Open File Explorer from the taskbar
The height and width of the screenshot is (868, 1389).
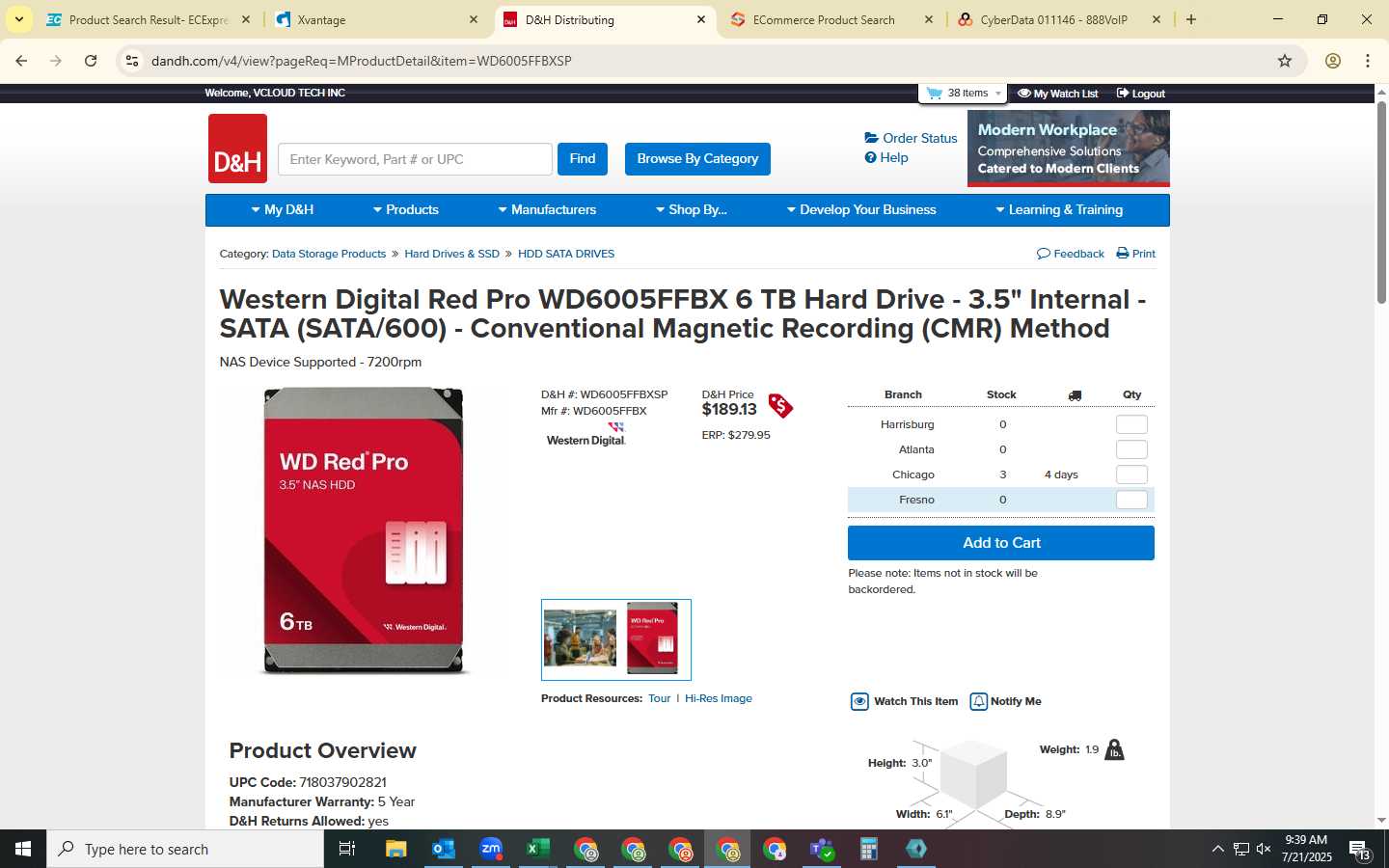click(395, 849)
